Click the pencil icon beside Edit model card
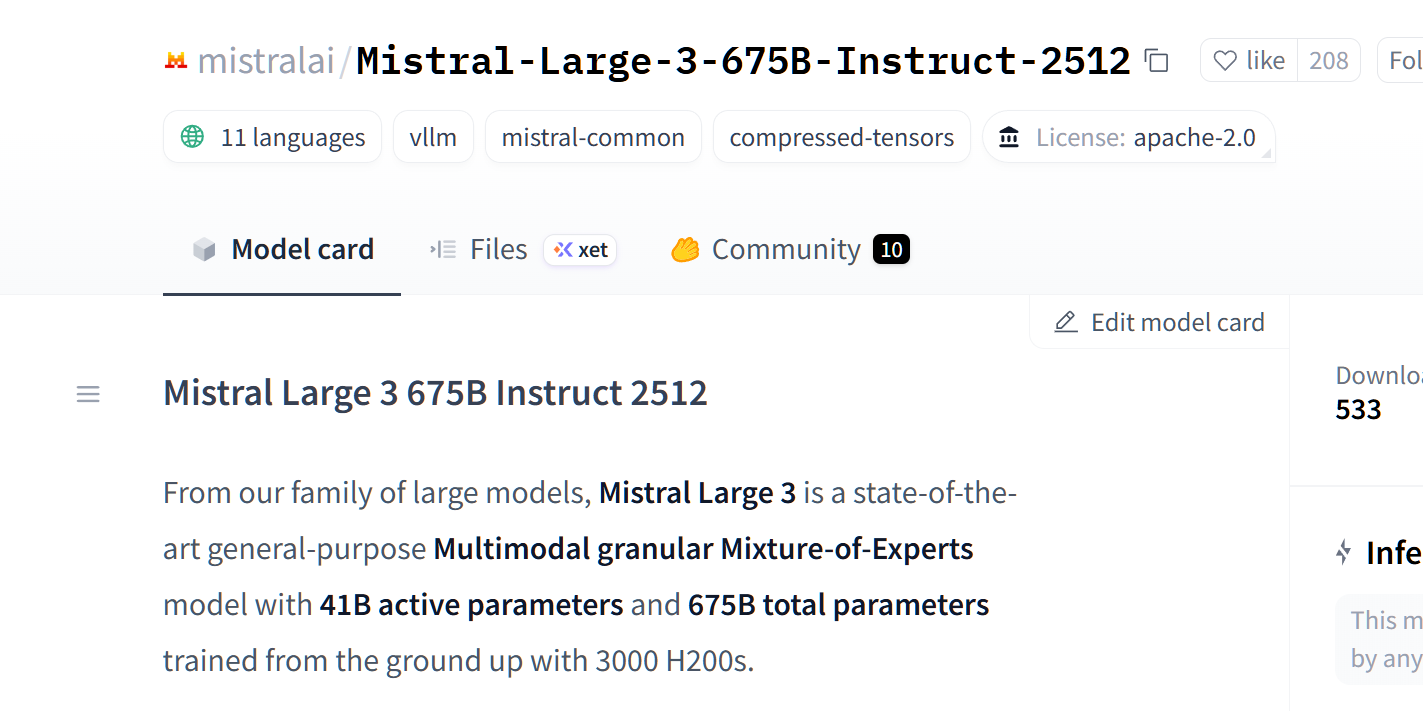This screenshot has height=711, width=1423. click(x=1066, y=322)
